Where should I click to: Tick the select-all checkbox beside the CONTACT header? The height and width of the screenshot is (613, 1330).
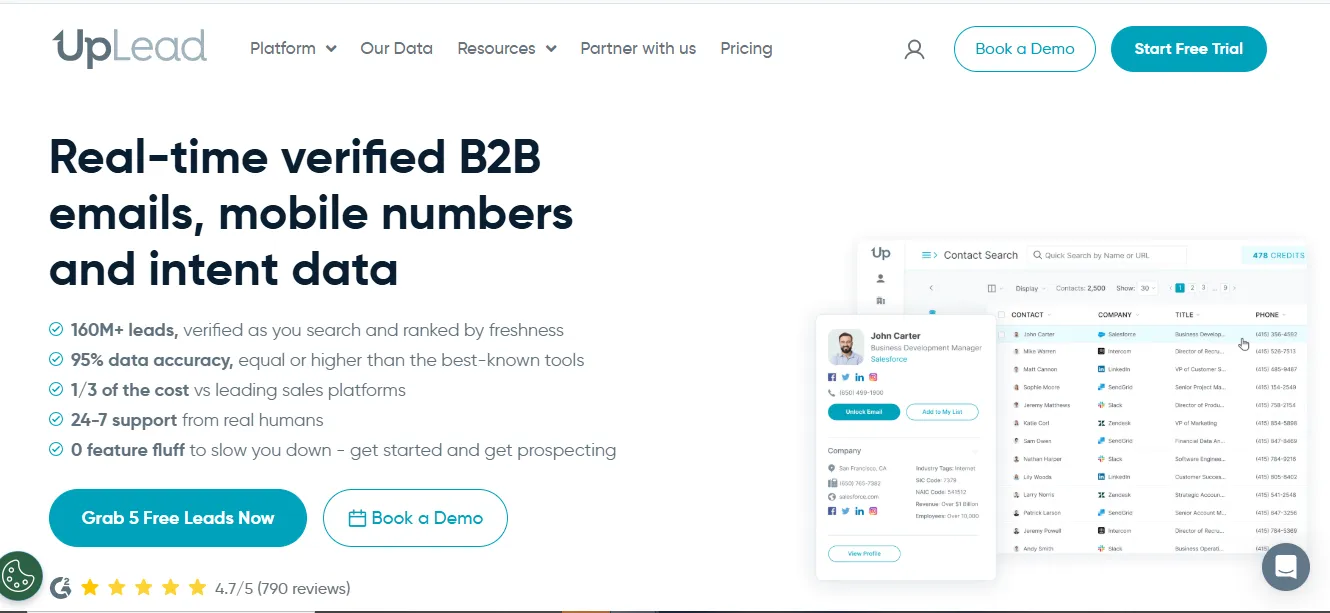(x=1003, y=315)
